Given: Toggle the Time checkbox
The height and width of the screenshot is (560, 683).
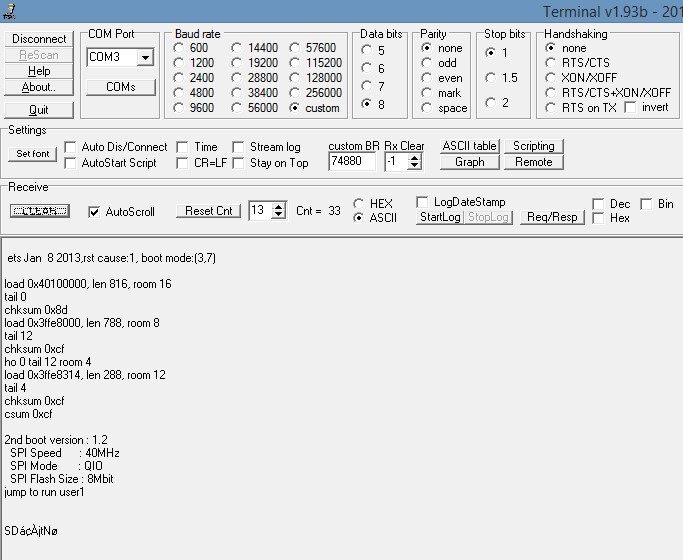Looking at the screenshot, I should (182, 147).
